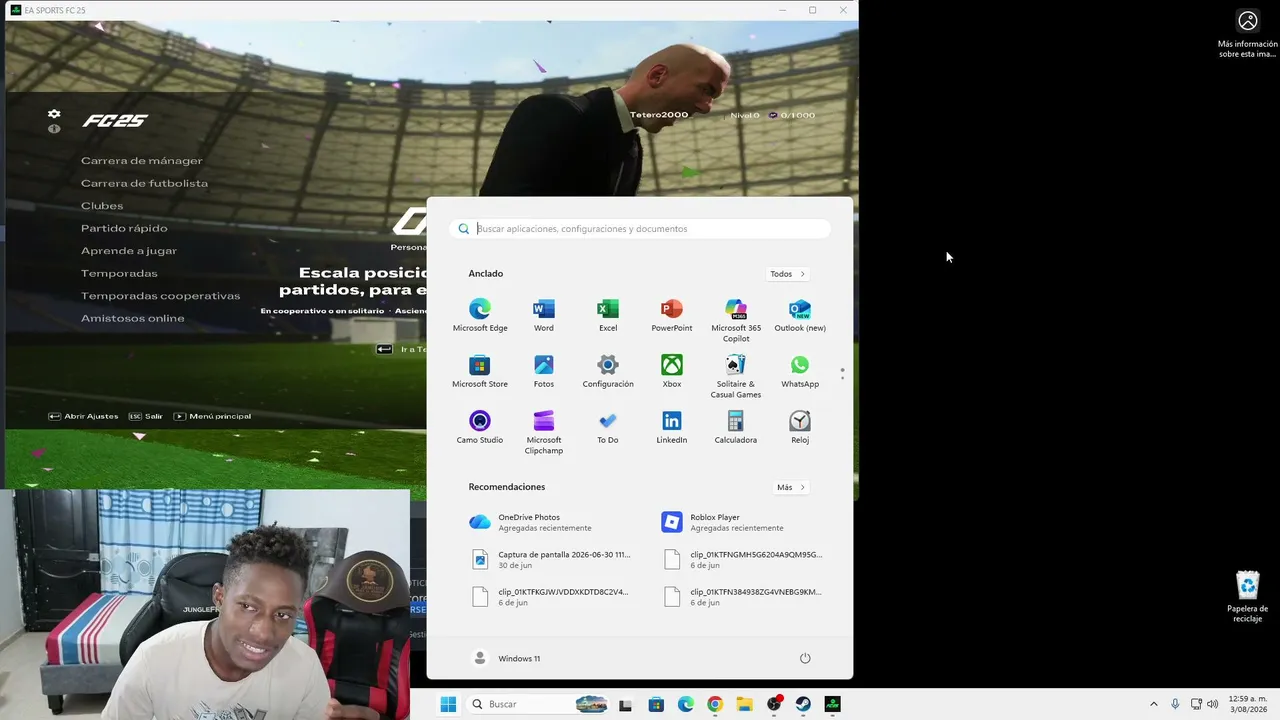Click Salir prompt in FC 25

click(145, 416)
